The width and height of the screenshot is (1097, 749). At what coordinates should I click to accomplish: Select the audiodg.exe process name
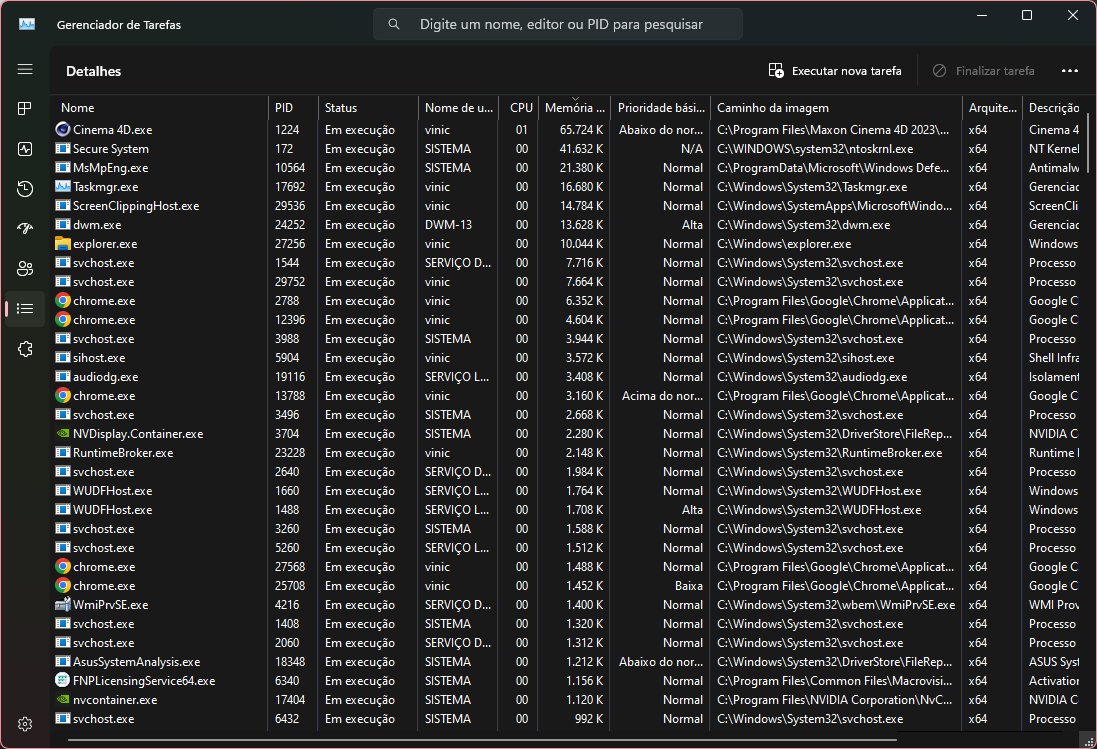pyautogui.click(x=105, y=376)
